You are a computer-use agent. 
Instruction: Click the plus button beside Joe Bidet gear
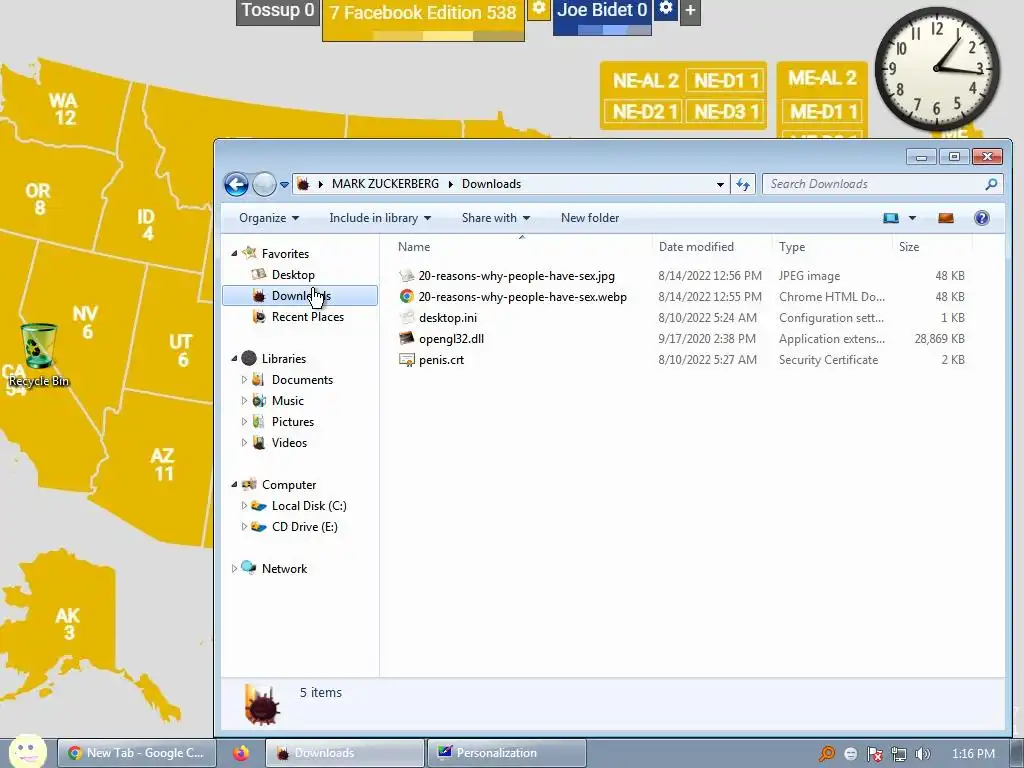click(x=690, y=11)
